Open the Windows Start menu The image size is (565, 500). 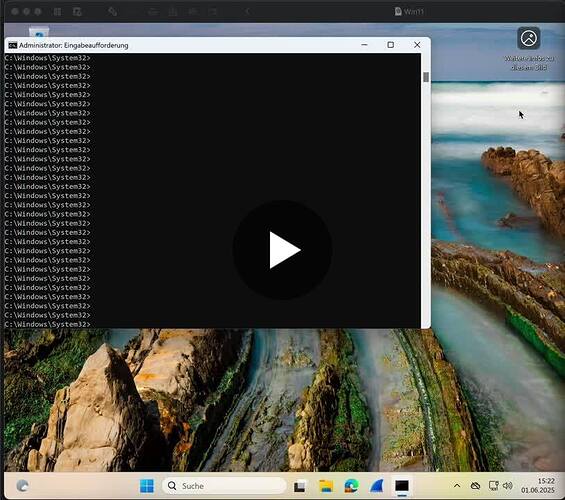147,486
